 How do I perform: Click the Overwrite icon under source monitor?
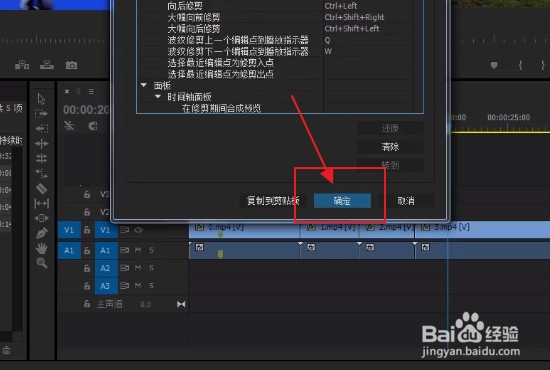point(47,65)
